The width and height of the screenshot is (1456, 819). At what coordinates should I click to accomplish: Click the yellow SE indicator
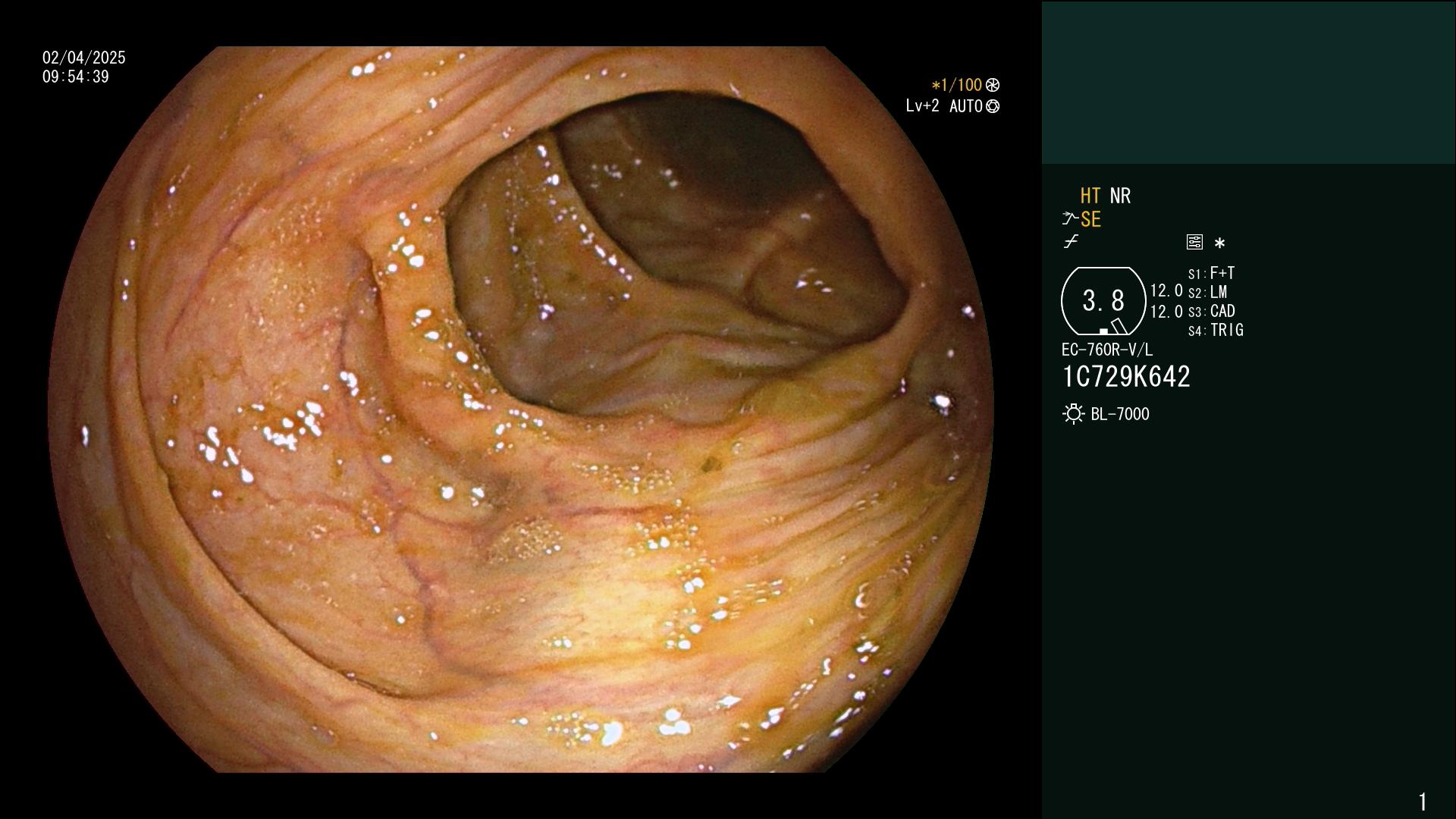[x=1090, y=219]
